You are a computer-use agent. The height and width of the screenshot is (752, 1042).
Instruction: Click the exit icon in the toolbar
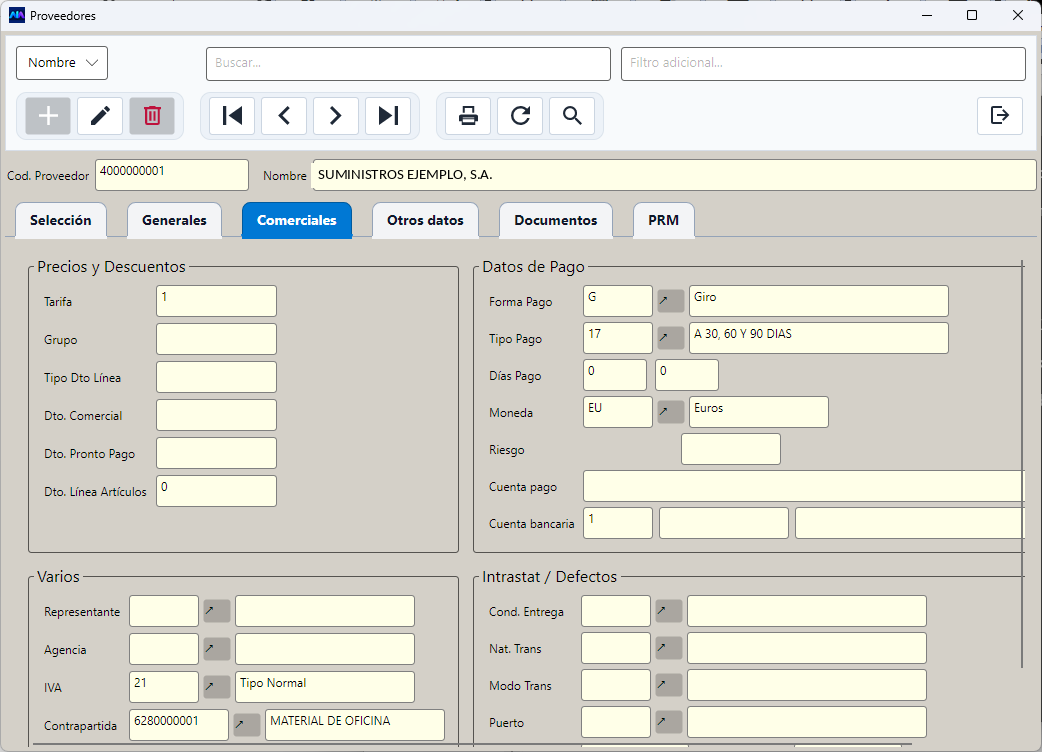(x=999, y=116)
